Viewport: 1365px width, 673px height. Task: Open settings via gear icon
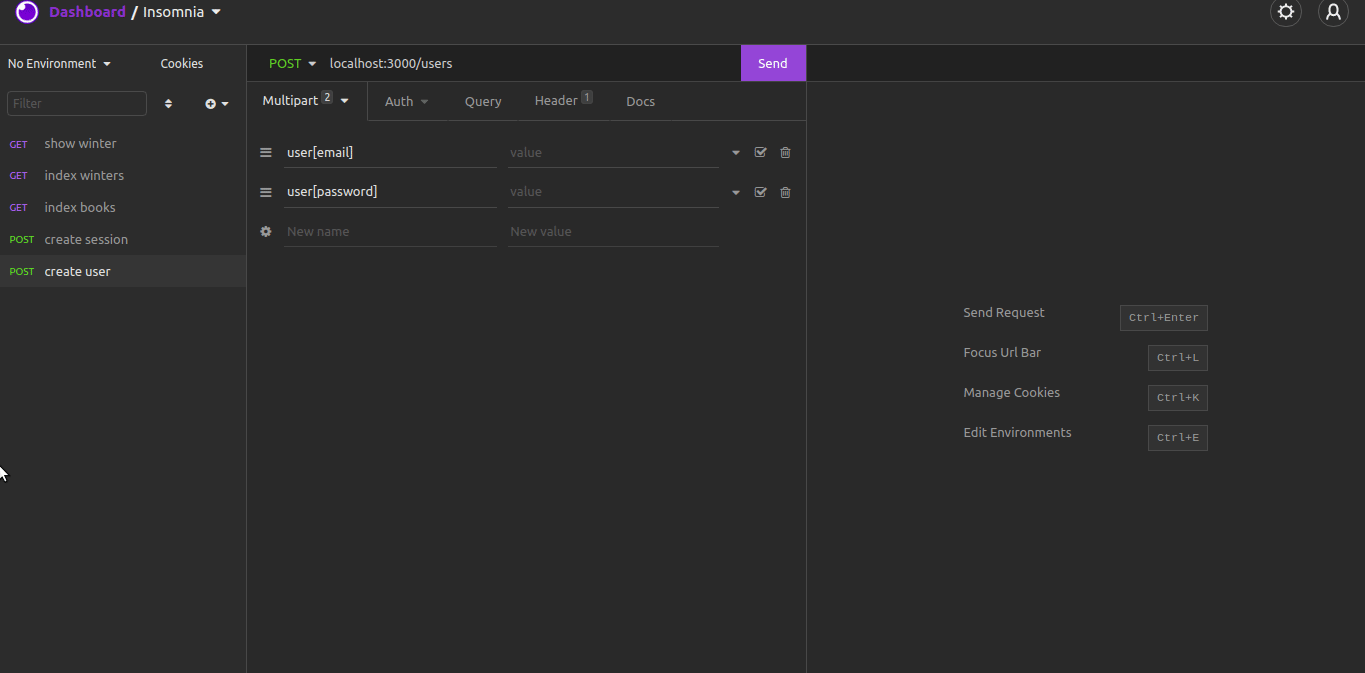tap(1286, 12)
